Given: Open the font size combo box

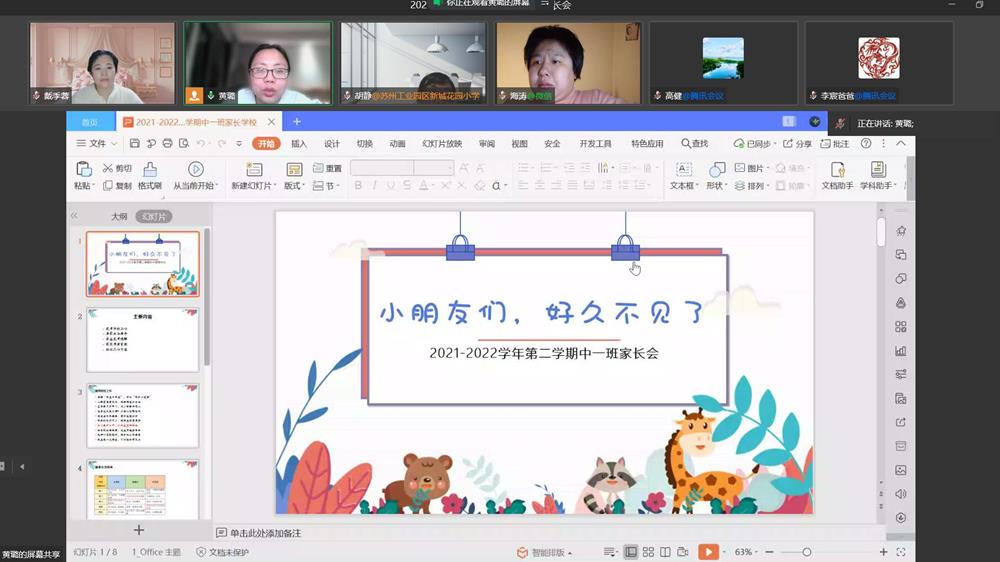Looking at the screenshot, I should 434,168.
